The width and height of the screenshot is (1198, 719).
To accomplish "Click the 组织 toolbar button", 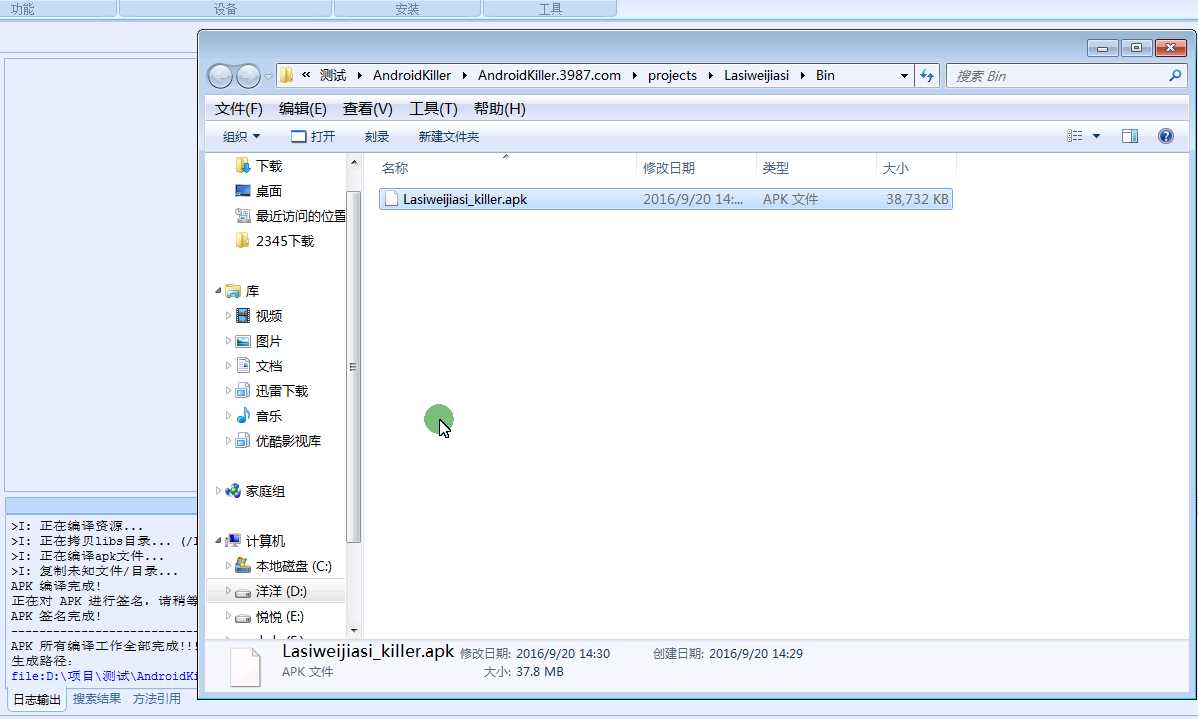I will click(241, 137).
